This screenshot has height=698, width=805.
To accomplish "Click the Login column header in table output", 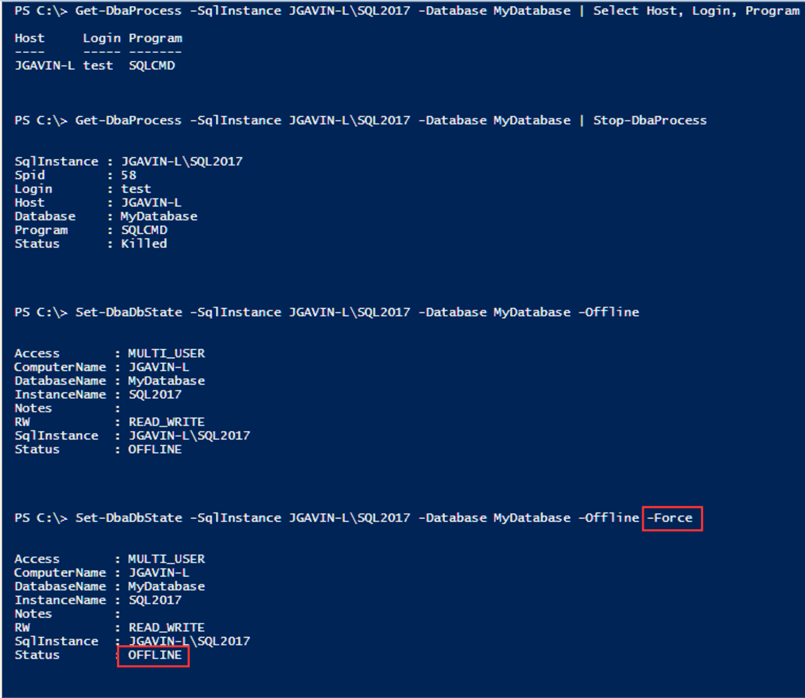I will pos(102,38).
